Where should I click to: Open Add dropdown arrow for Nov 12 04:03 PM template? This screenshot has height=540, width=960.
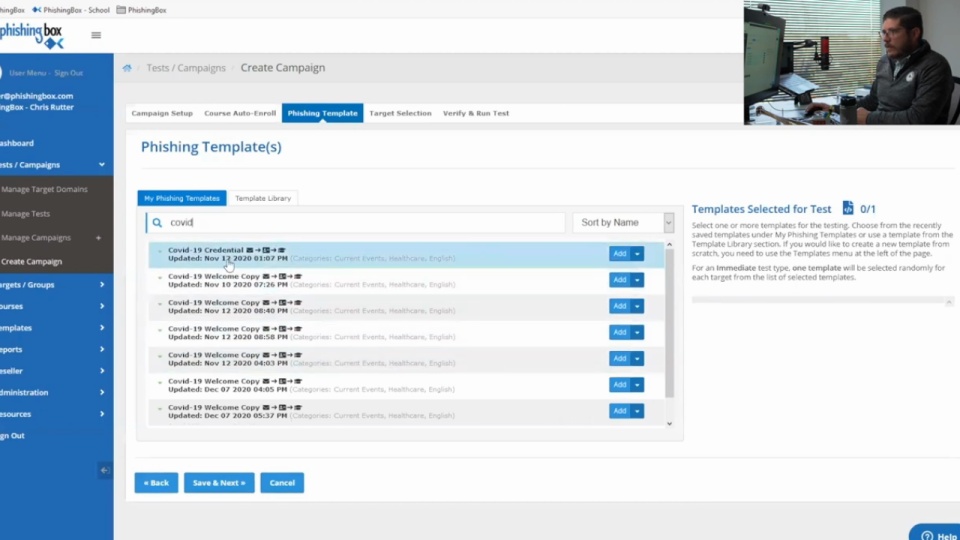[637, 359]
